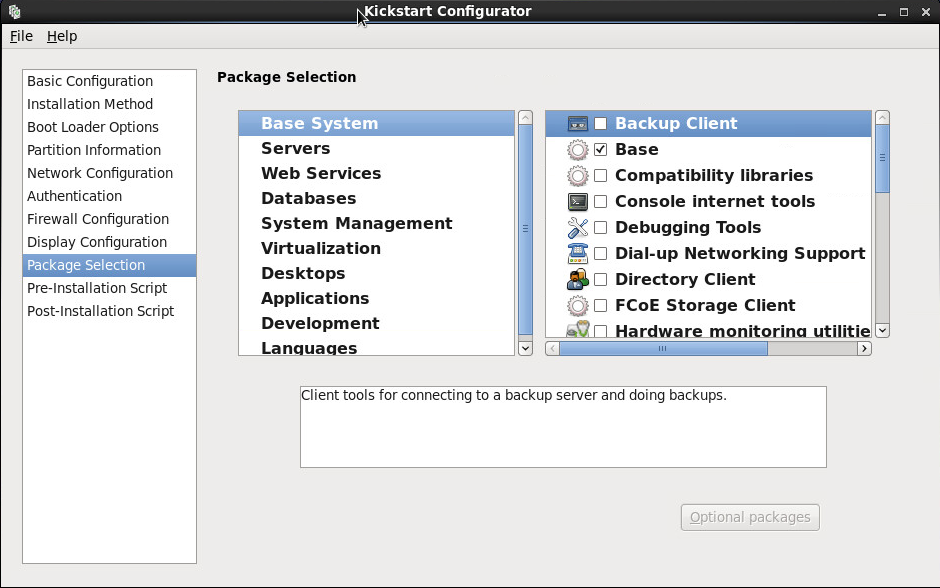Image resolution: width=940 pixels, height=588 pixels.
Task: Click category list scroll-down arrow
Action: 525,348
